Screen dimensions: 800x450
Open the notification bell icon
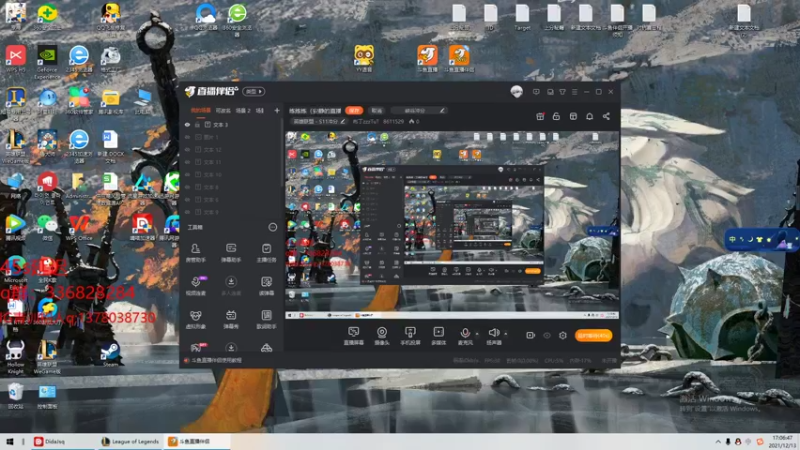589,116
